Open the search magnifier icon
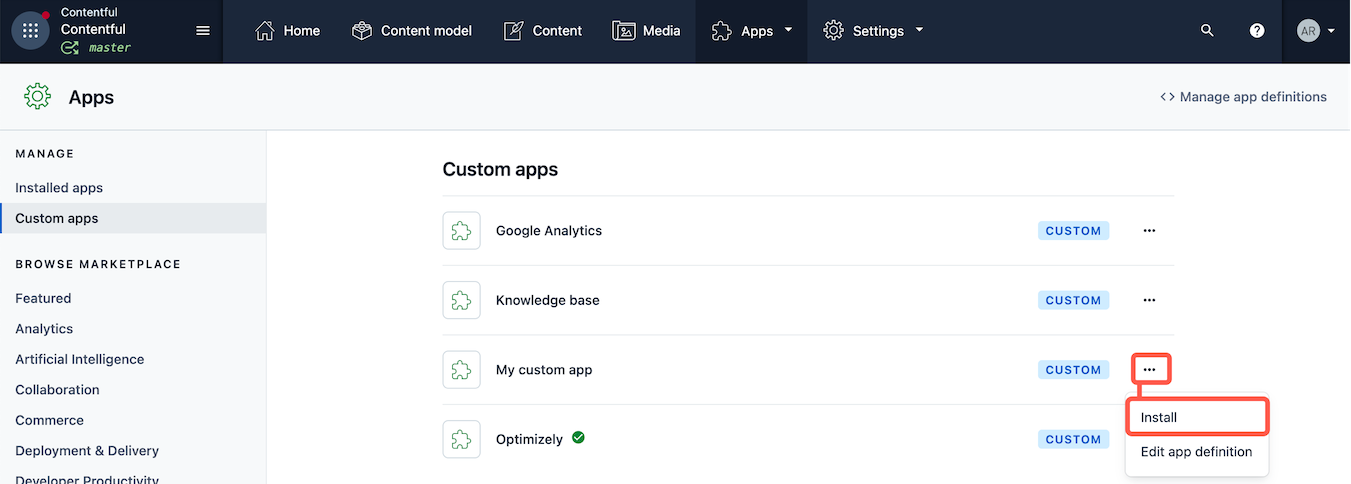The width and height of the screenshot is (1351, 484). click(x=1207, y=31)
